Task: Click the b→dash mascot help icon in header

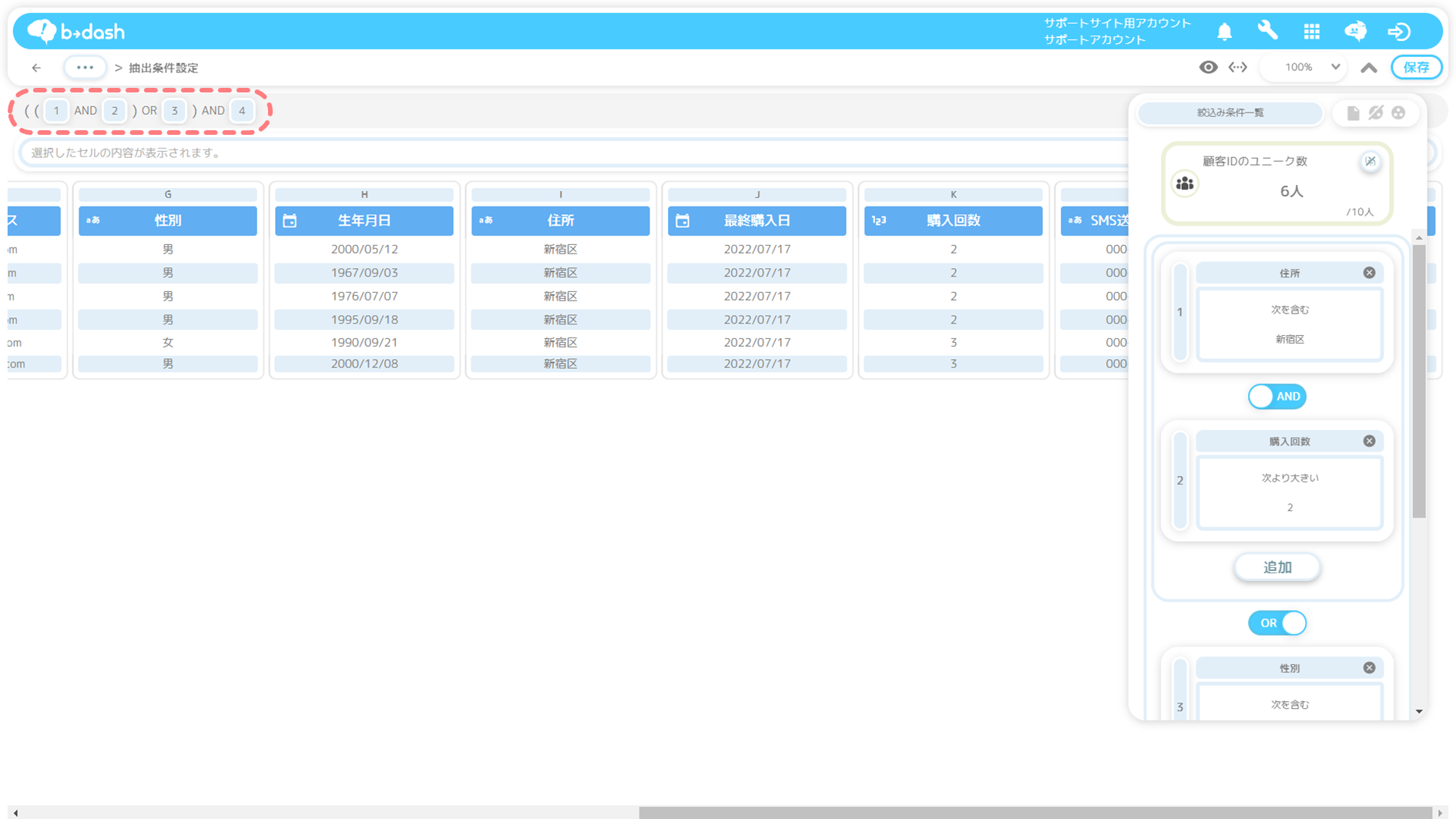Action: tap(1355, 31)
